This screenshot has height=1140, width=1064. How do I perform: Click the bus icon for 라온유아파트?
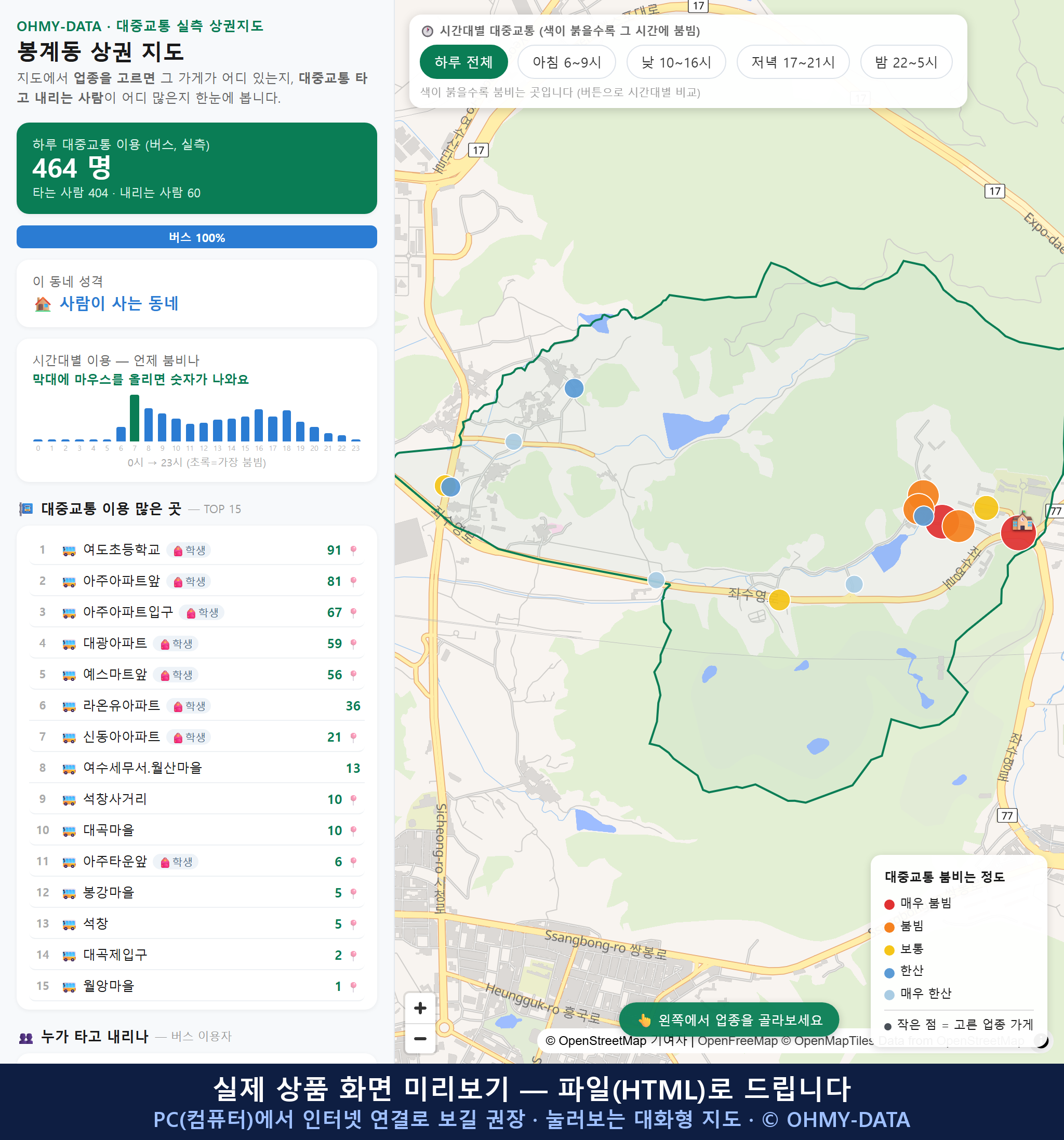coord(69,706)
